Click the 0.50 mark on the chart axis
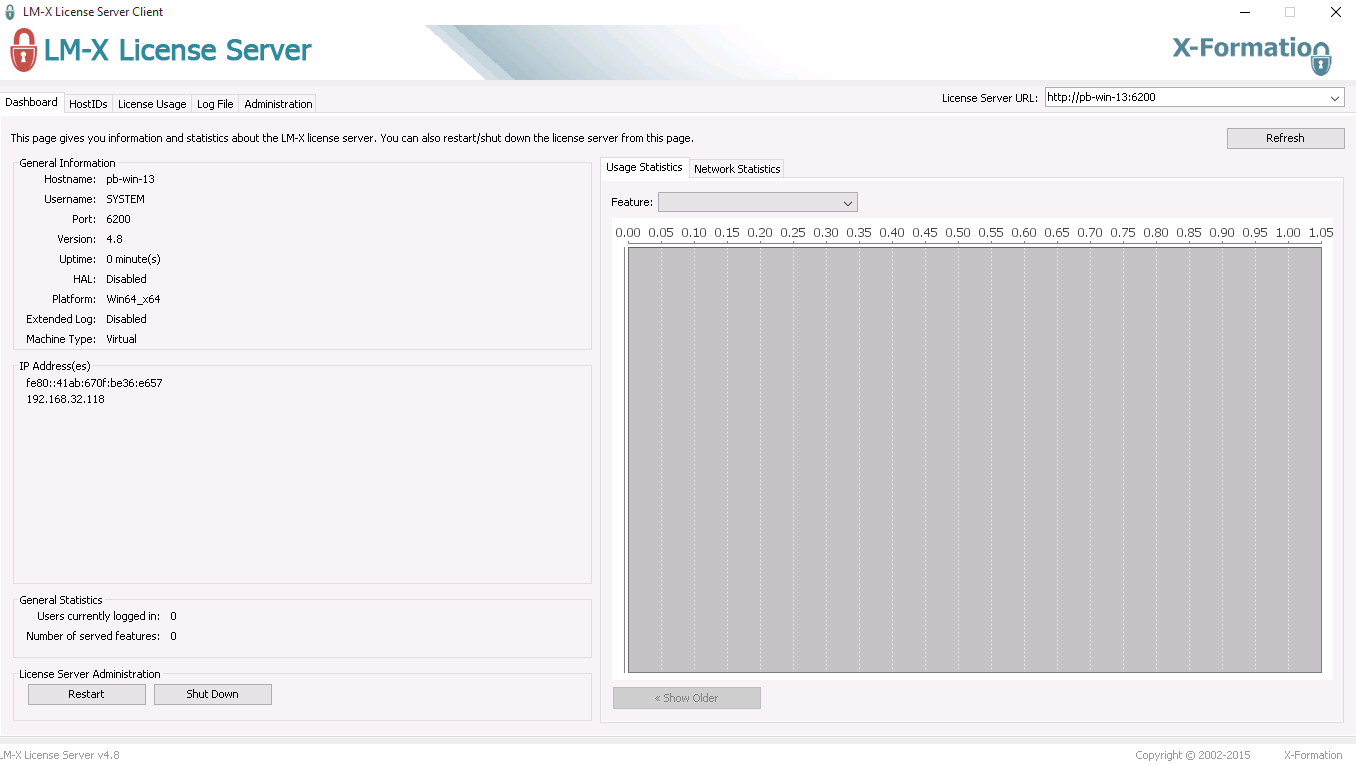The width and height of the screenshot is (1356, 764). pos(958,232)
